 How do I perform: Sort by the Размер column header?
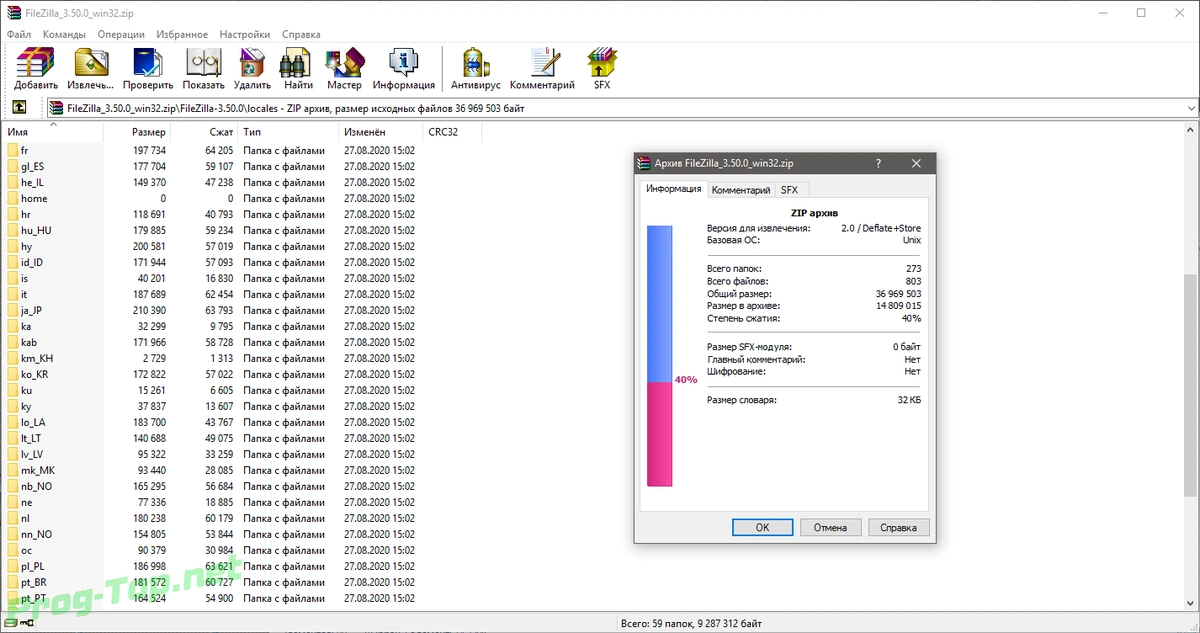(x=137, y=132)
